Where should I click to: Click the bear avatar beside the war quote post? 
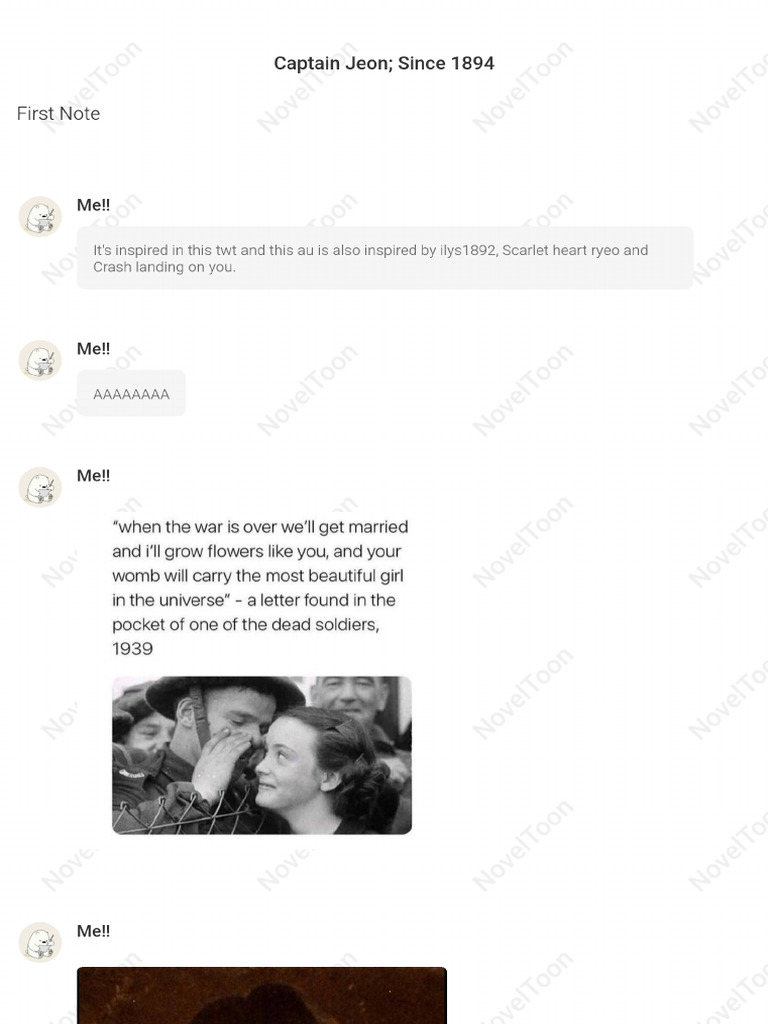[40, 487]
